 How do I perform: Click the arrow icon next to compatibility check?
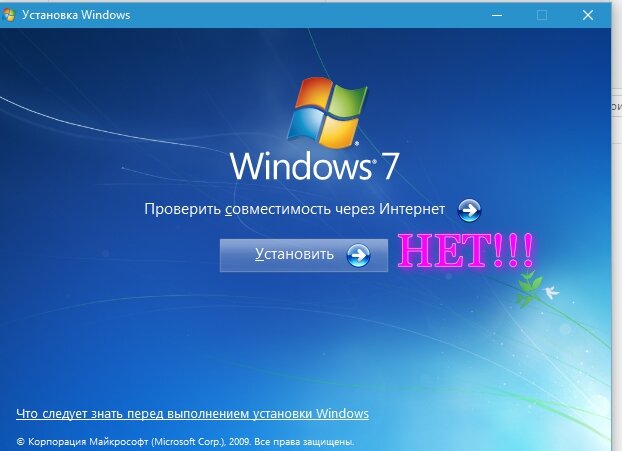[469, 210]
